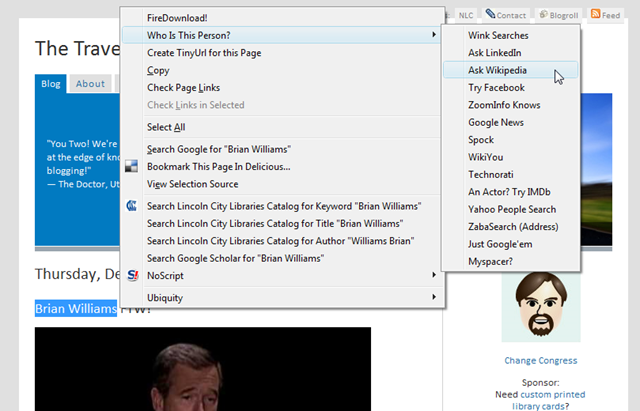
Task: Select An Actor? Try IMDb entry
Action: pyautogui.click(x=510, y=192)
